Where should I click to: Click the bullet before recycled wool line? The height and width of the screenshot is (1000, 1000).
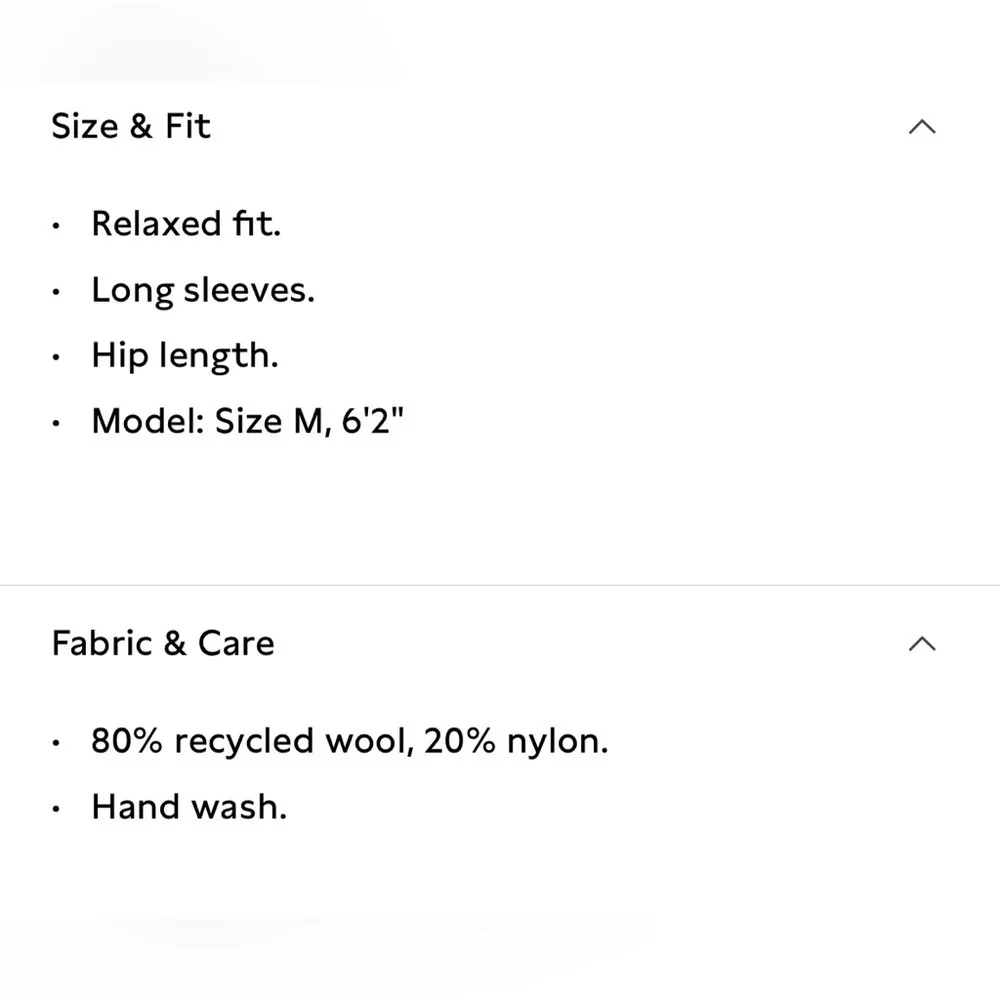coord(56,742)
